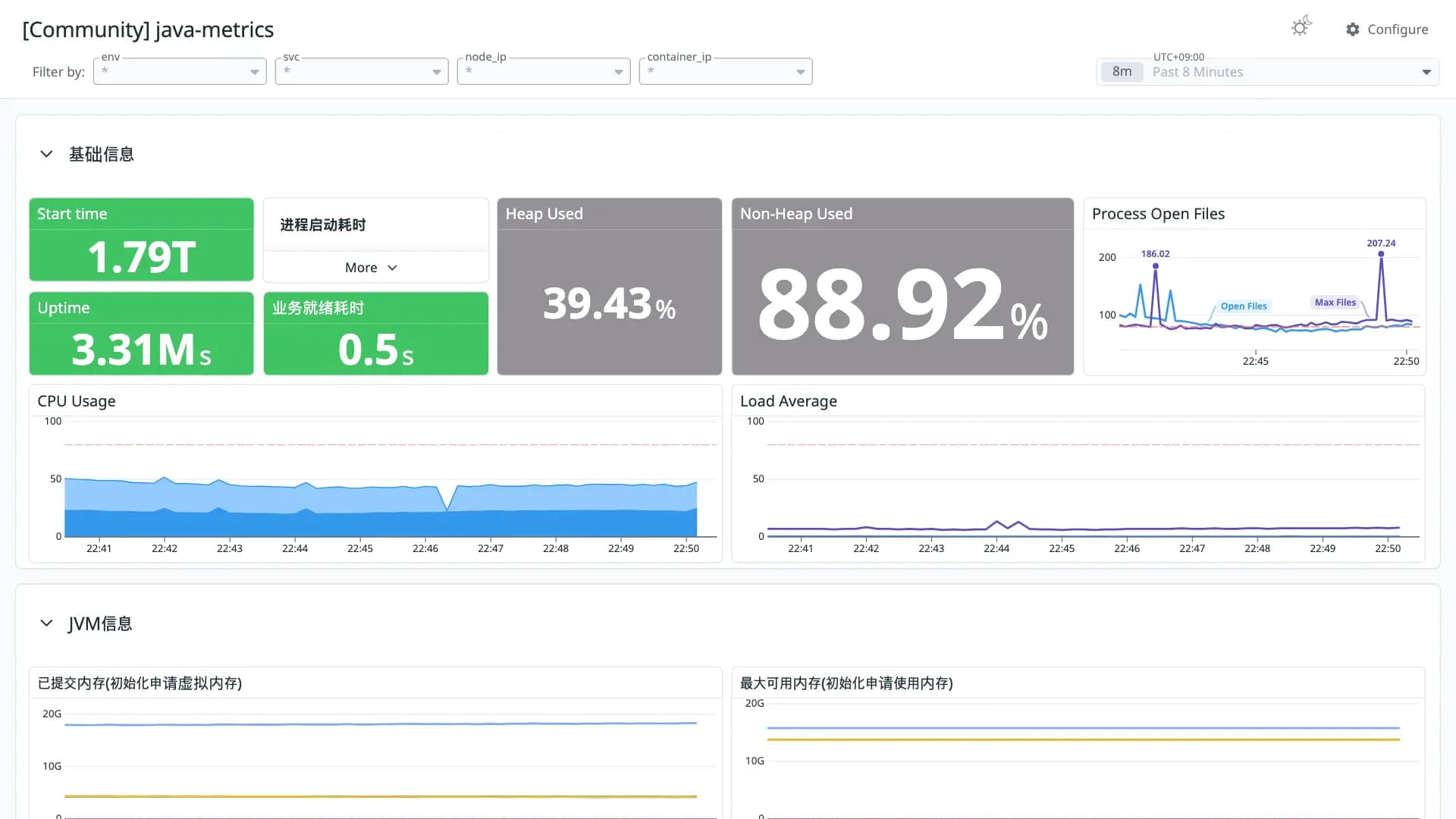This screenshot has height=819, width=1456.
Task: Collapse the 基础信息 section chevron
Action: coord(46,154)
